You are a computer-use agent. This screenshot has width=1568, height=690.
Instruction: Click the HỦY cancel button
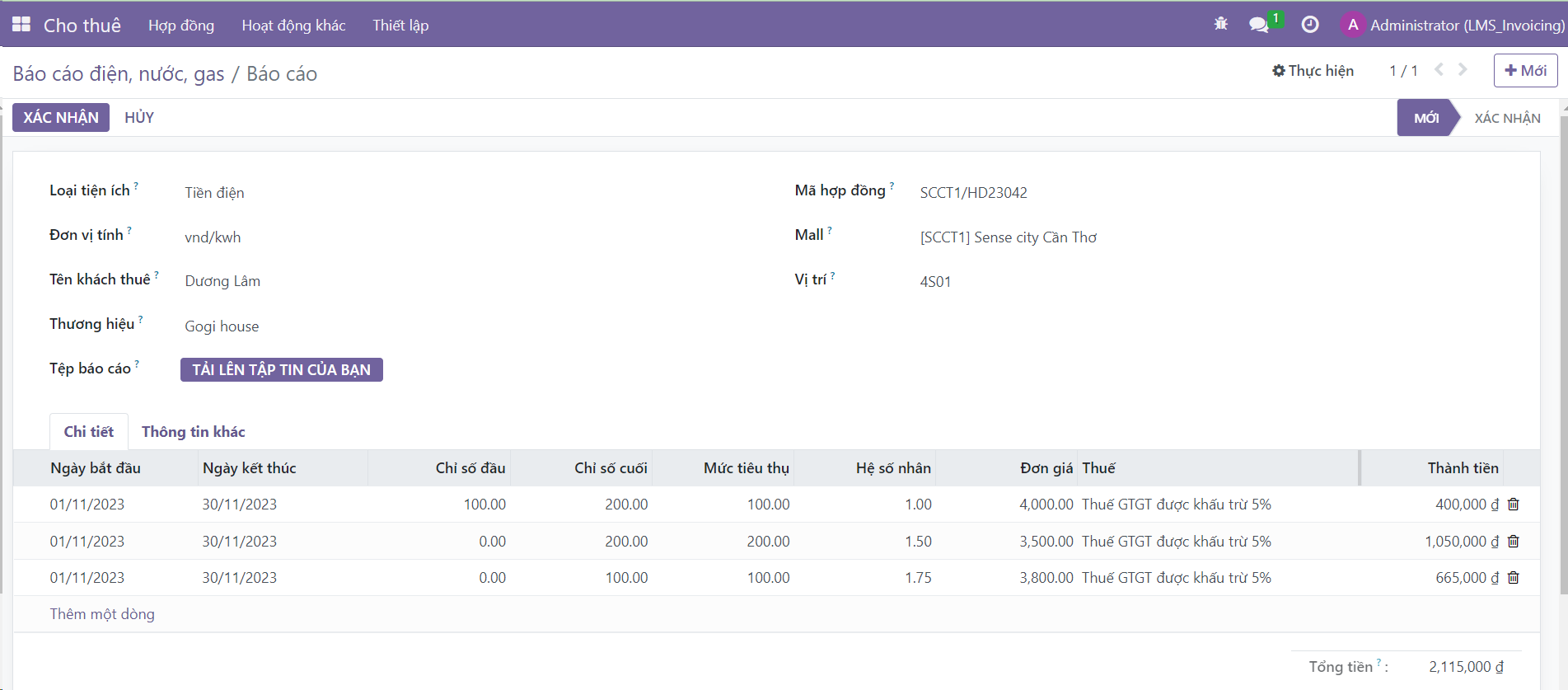tap(139, 117)
